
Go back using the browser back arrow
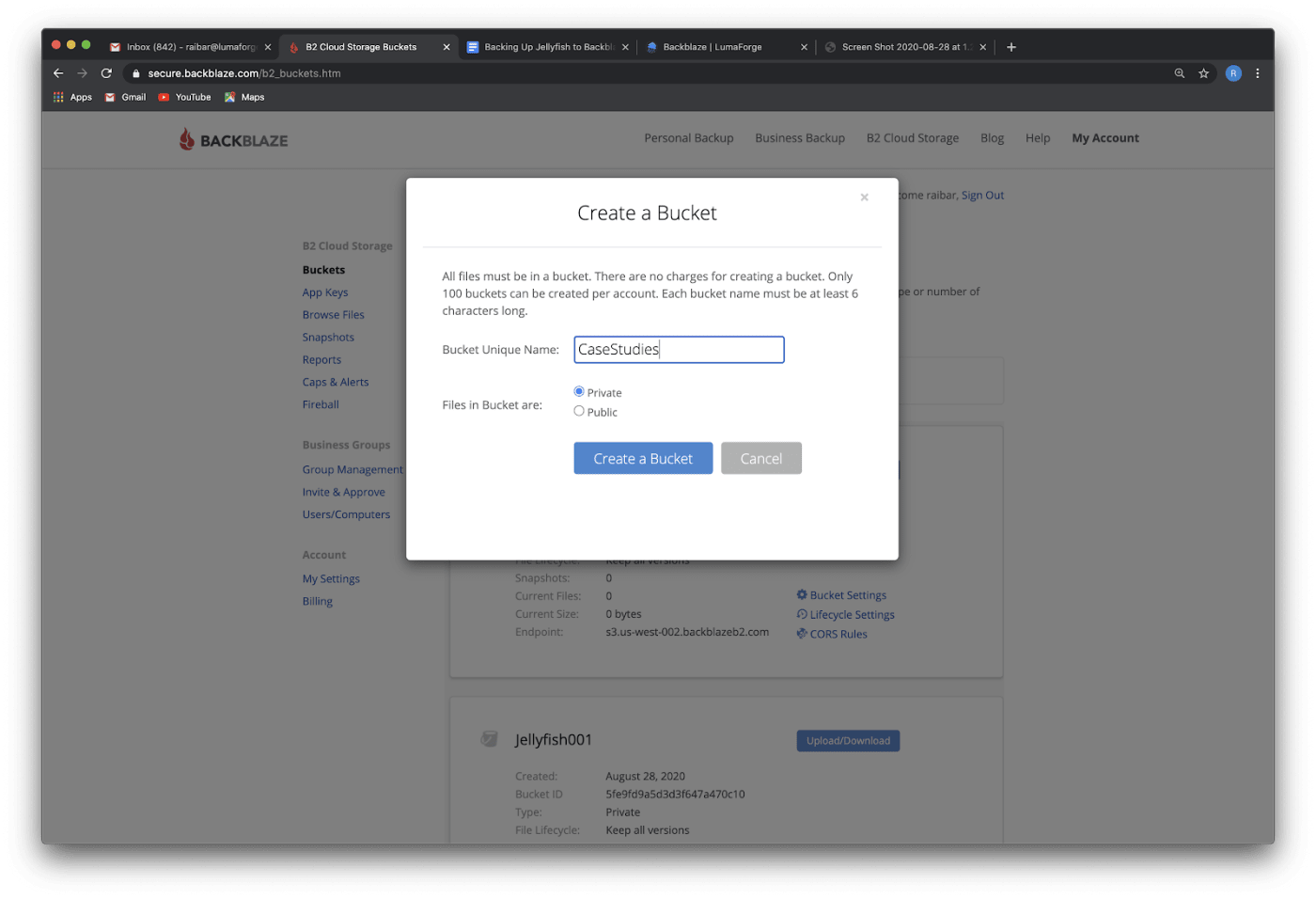58,73
